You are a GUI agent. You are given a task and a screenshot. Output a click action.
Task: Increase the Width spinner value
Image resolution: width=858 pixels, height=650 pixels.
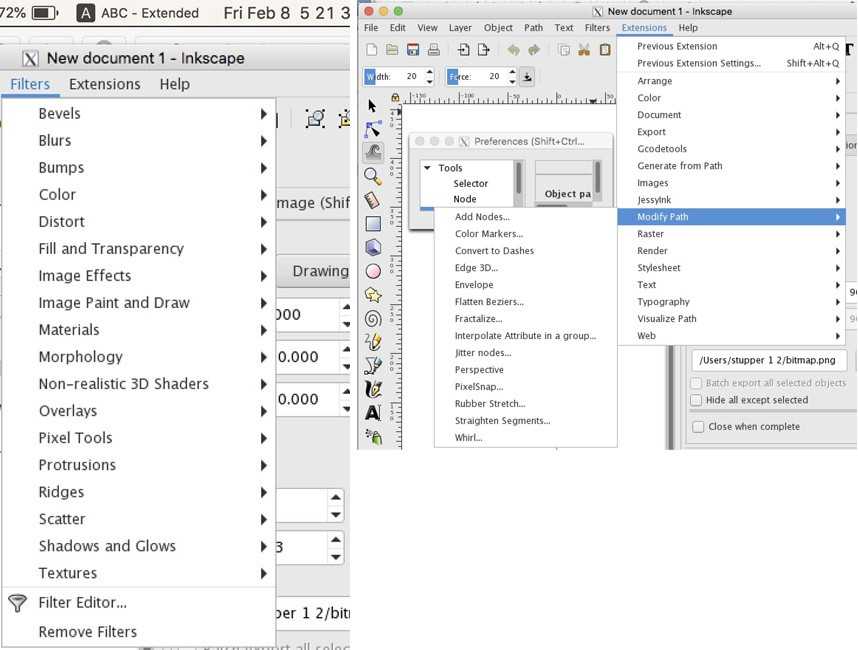430,72
